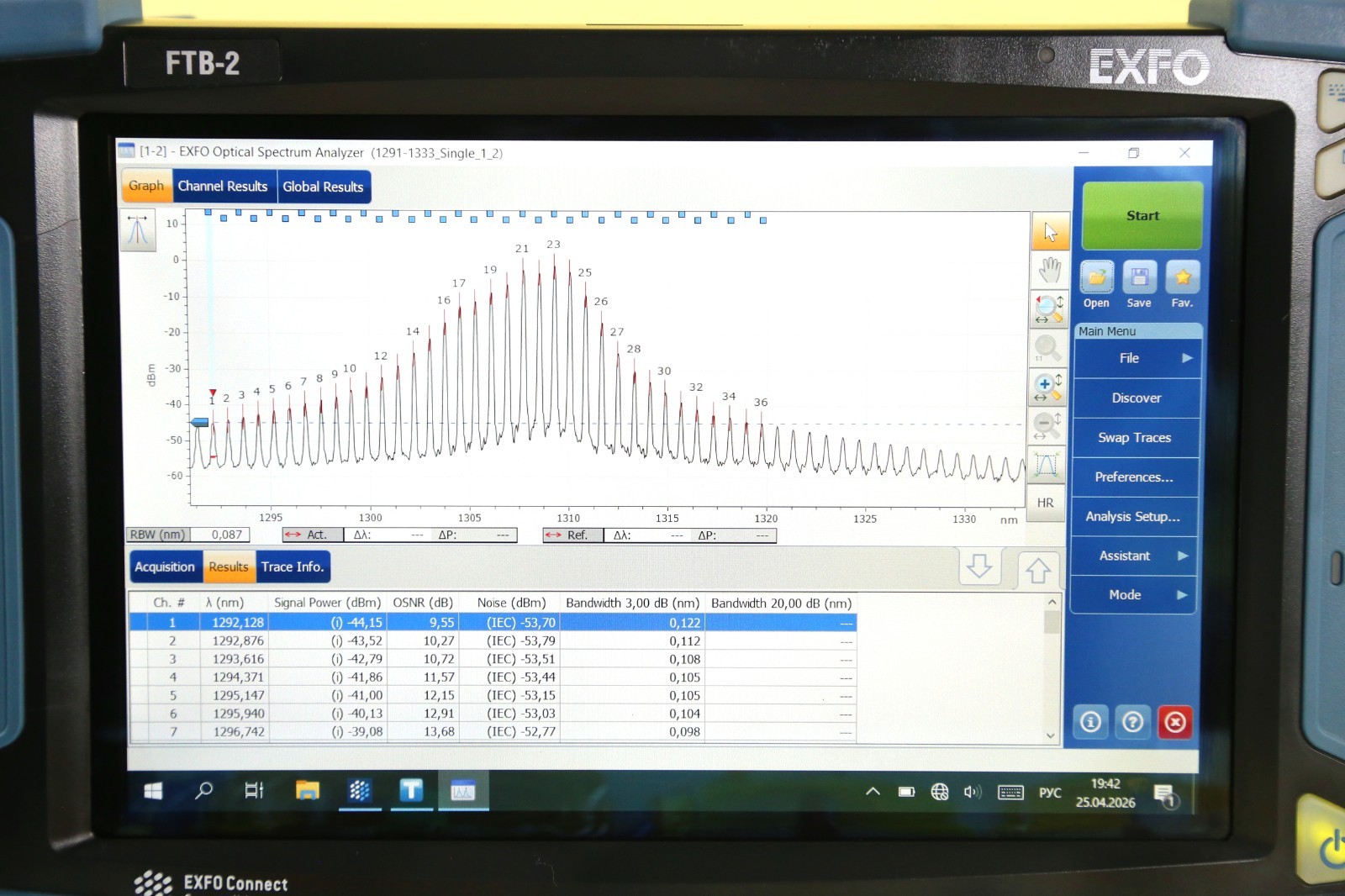This screenshot has width=1345, height=896.
Task: Choose the zoom area magnifier tool
Action: point(1048,309)
